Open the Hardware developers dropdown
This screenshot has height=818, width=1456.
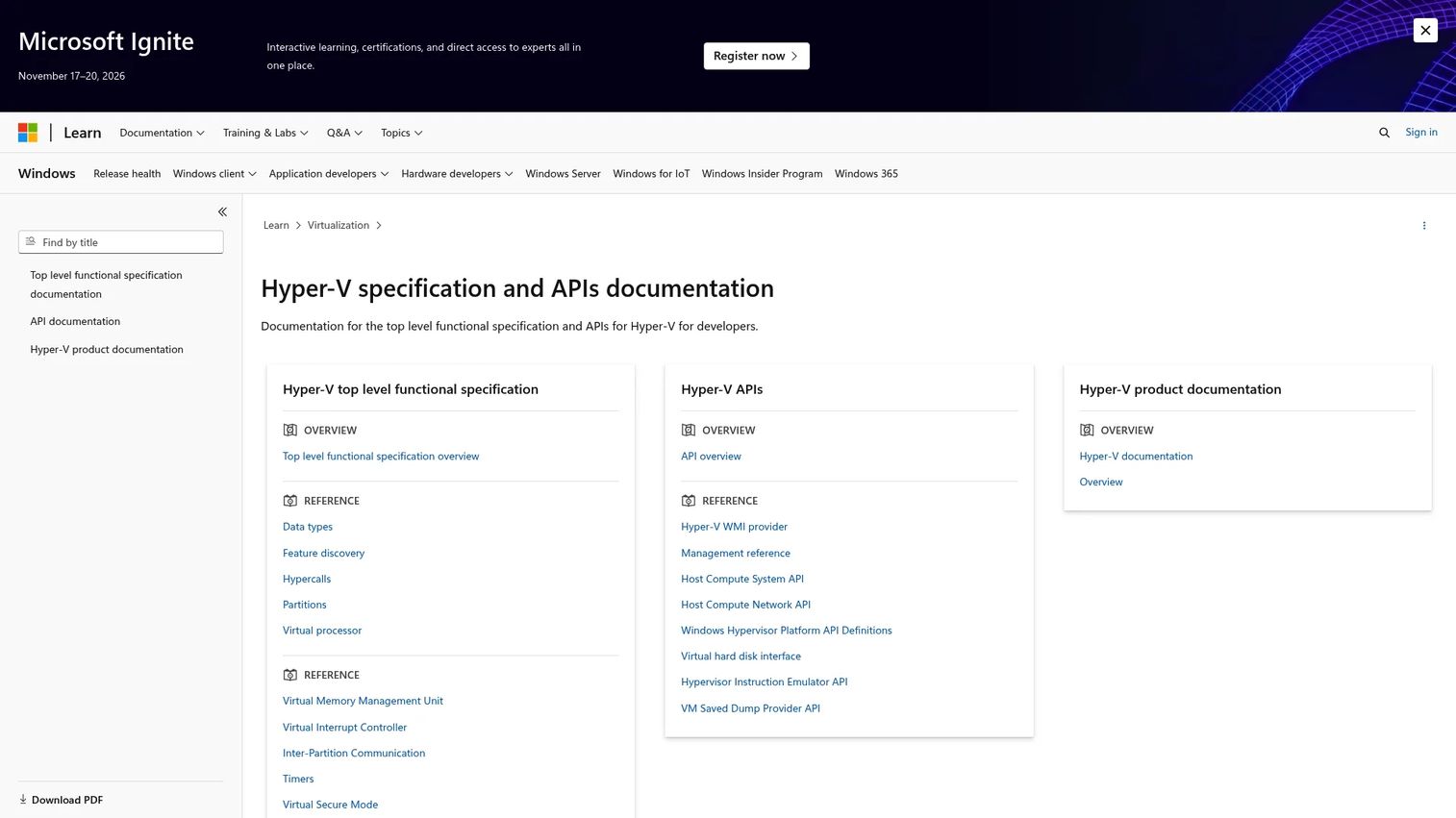click(x=457, y=174)
